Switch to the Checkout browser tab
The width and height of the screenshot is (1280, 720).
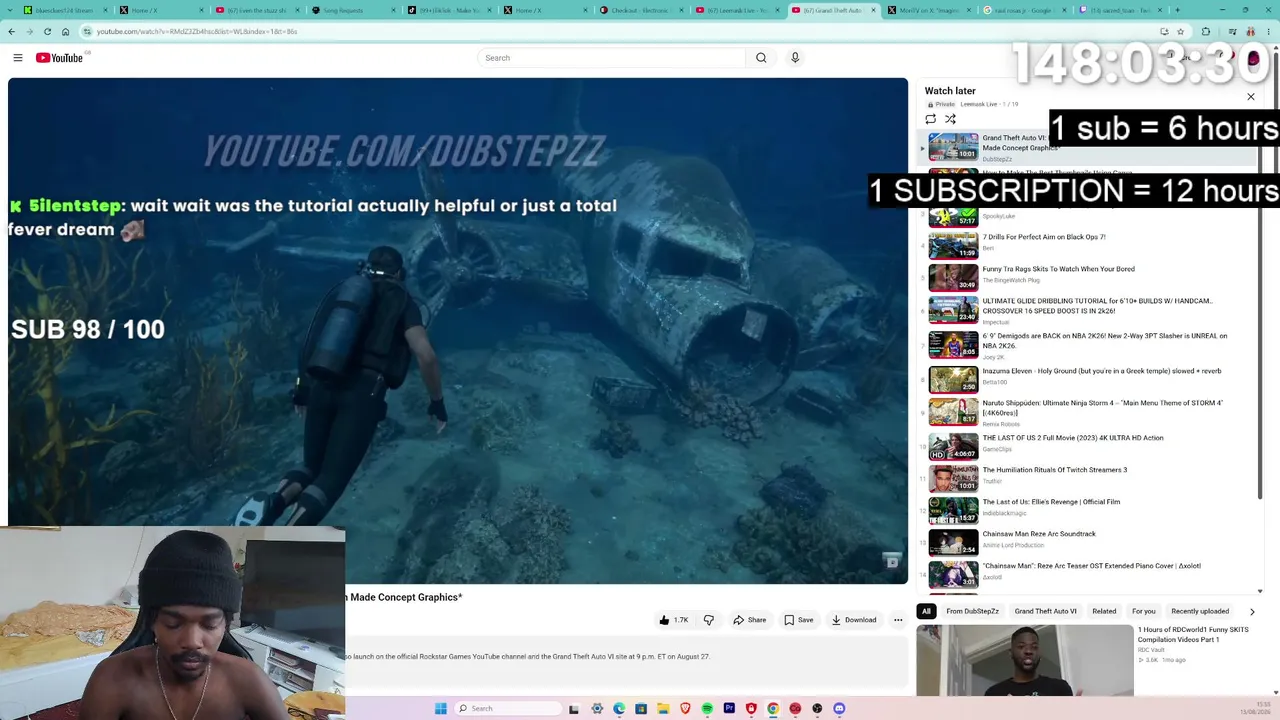[x=640, y=10]
